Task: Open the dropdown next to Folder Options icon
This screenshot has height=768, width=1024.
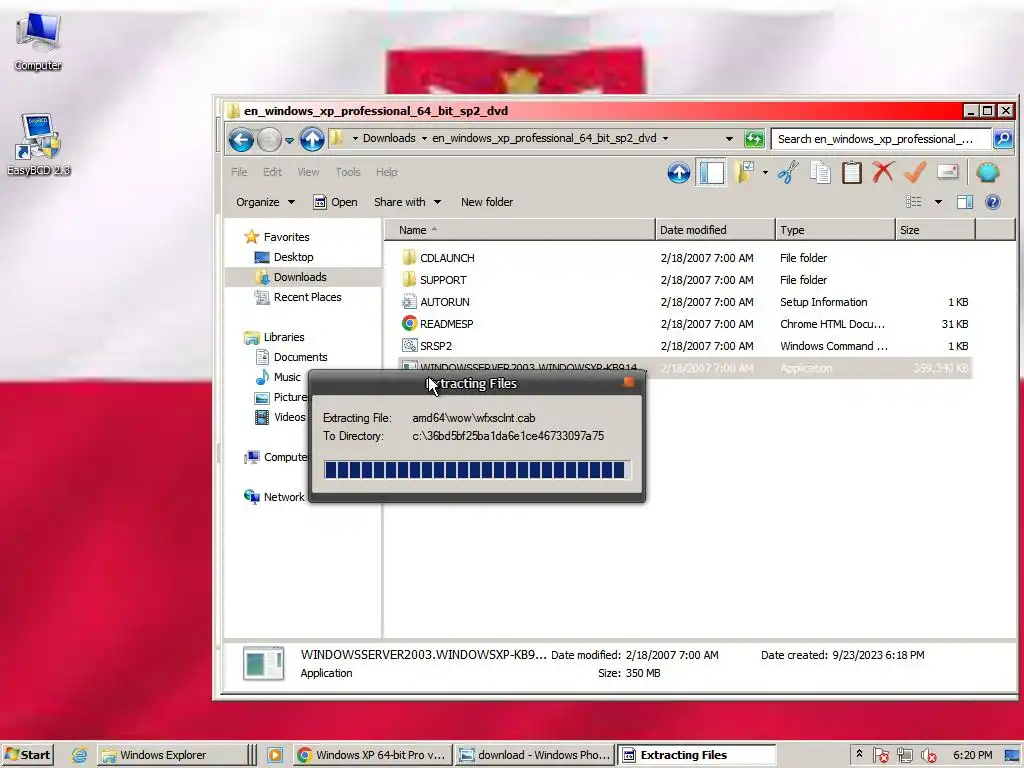Action: click(x=765, y=172)
